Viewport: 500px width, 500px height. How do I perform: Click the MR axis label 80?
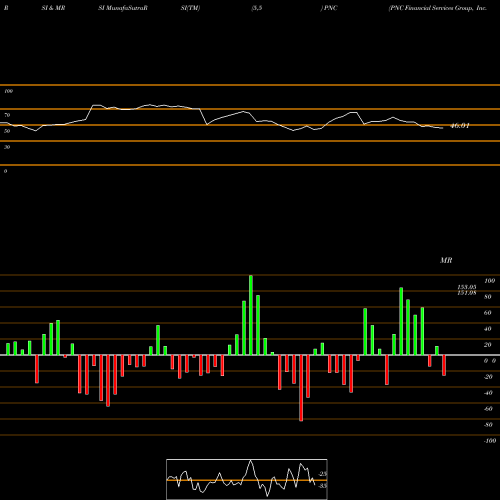[x=488, y=297]
